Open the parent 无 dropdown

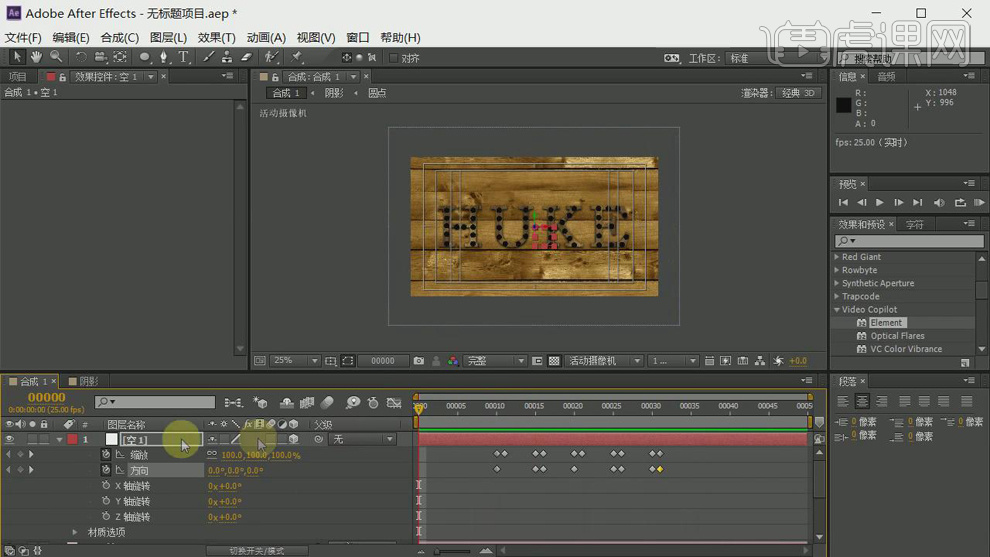coord(363,439)
